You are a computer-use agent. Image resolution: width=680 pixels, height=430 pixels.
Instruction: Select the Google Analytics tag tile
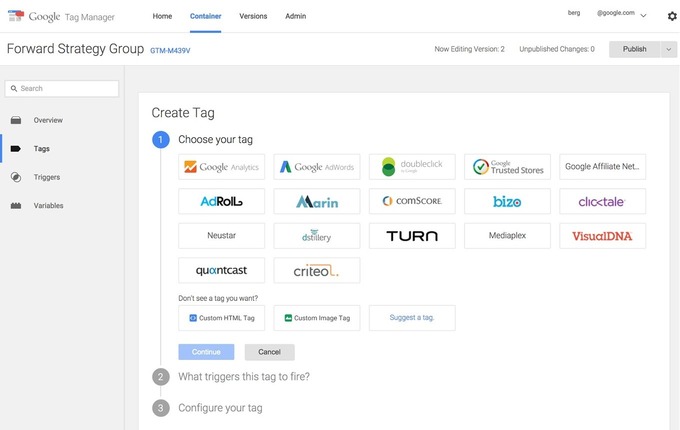[222, 167]
